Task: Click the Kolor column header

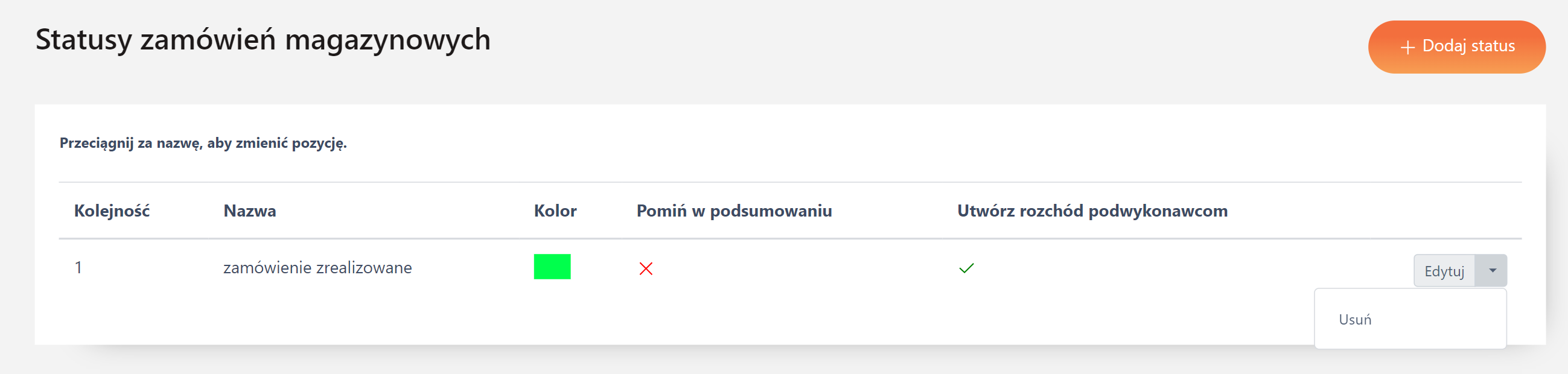Action: pos(555,211)
